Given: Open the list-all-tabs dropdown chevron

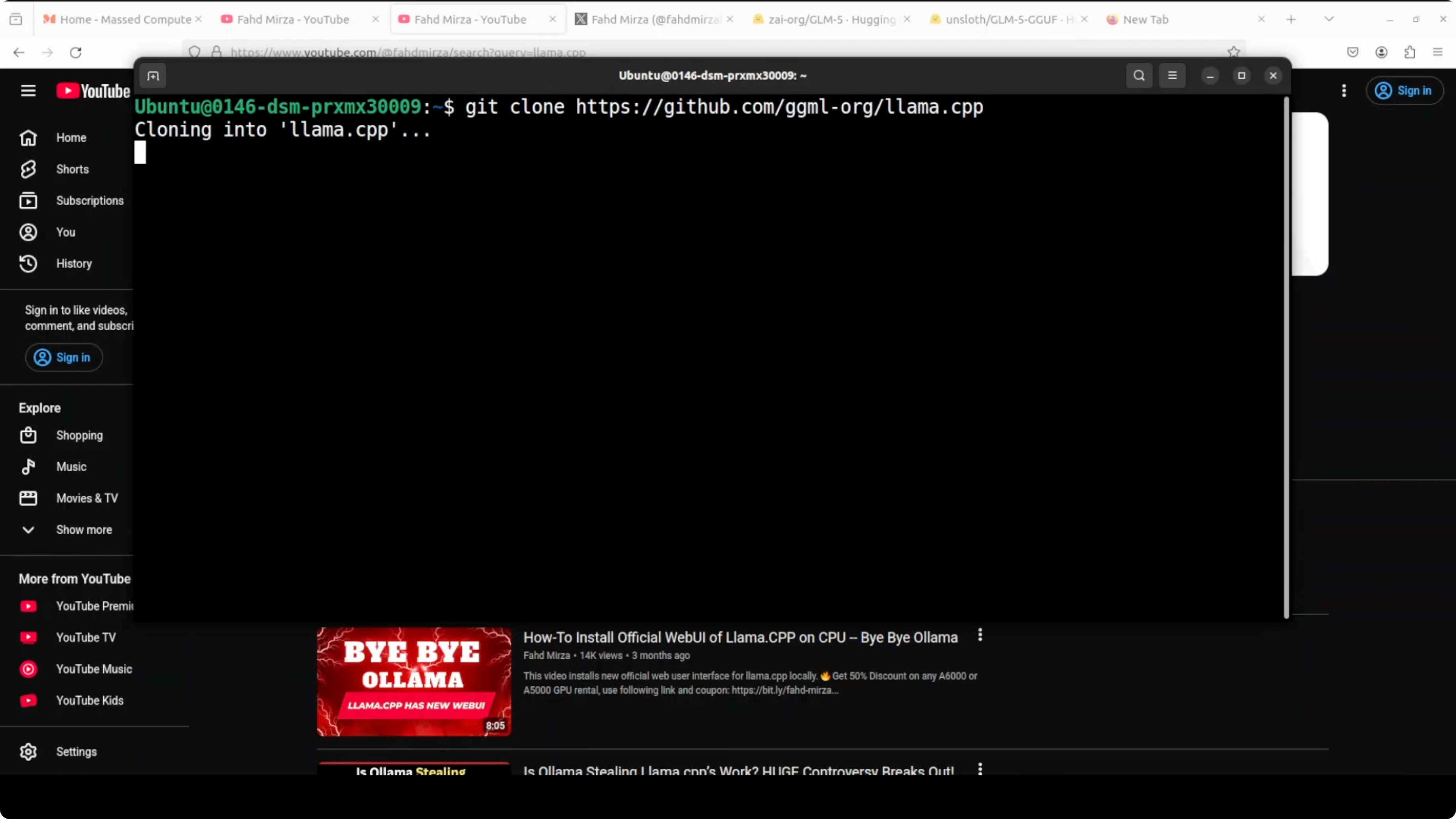Looking at the screenshot, I should [x=1329, y=19].
